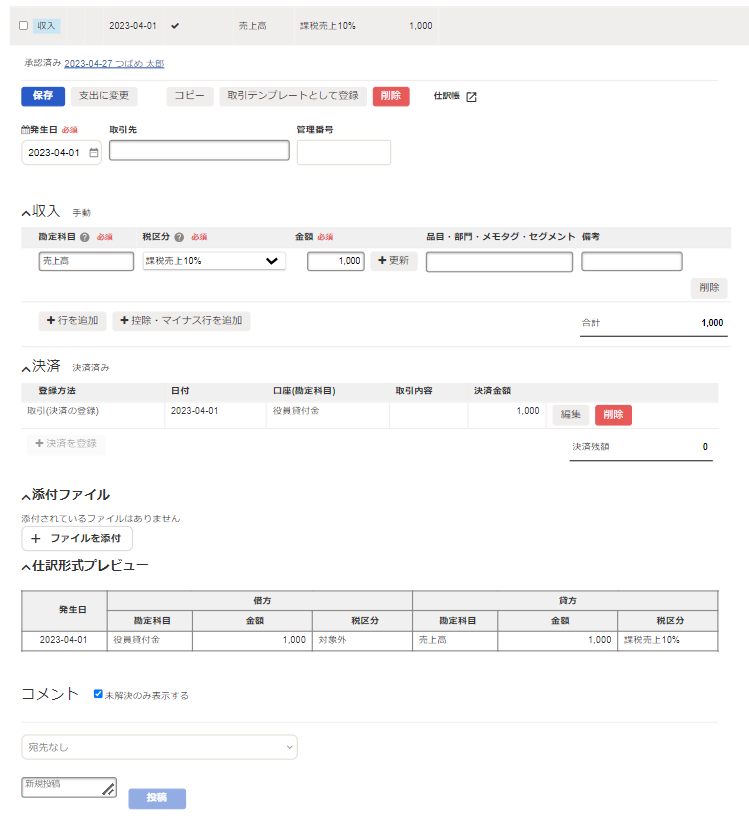Tick the checkbox beside 収入 row
This screenshot has width=749, height=820.
coord(24,26)
